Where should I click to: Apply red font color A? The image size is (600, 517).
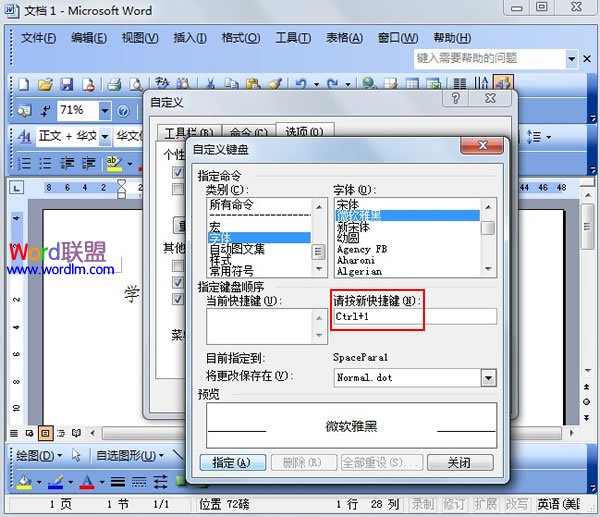coord(87,481)
